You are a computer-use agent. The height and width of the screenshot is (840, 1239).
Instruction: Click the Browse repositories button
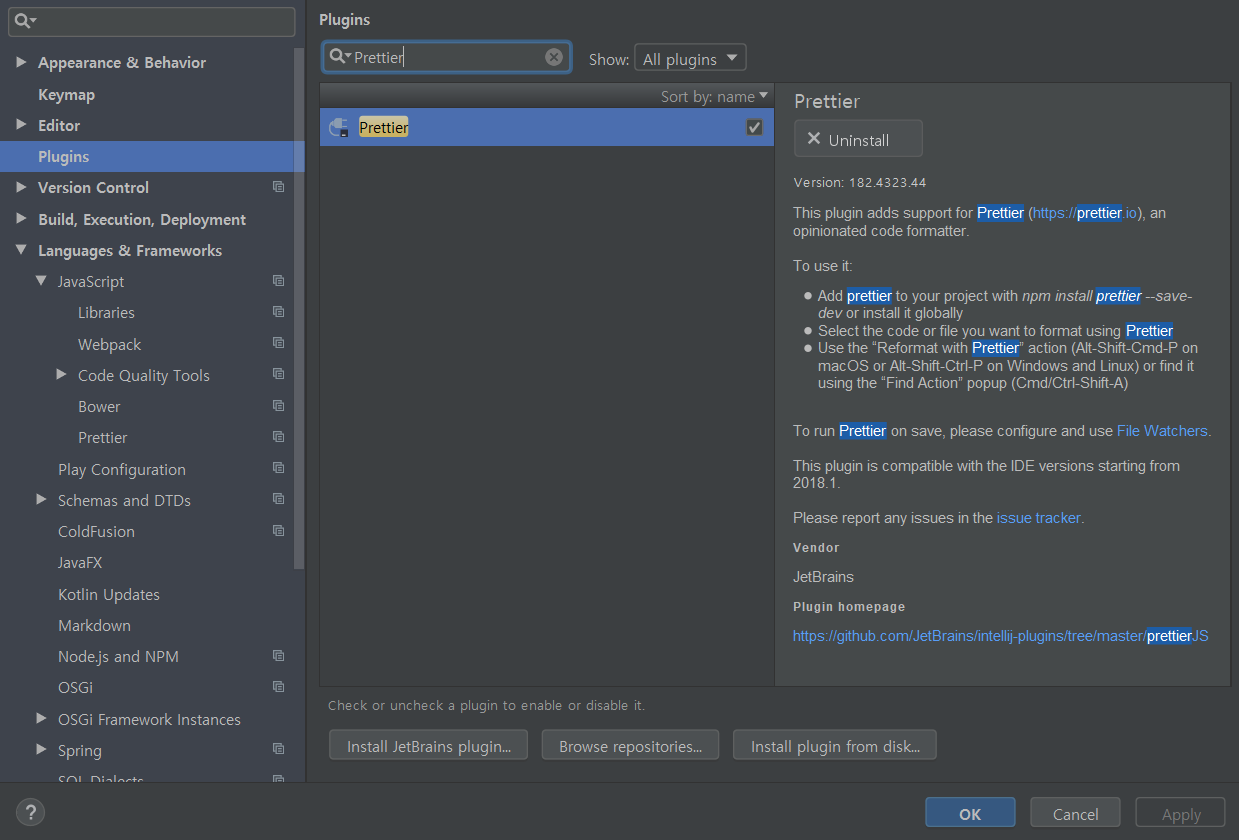click(630, 744)
